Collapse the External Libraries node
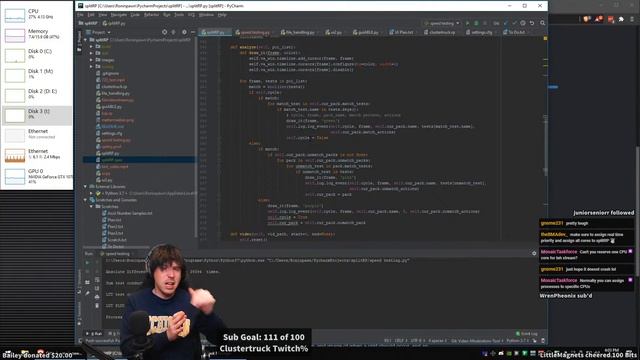640x360 pixels. [86, 187]
